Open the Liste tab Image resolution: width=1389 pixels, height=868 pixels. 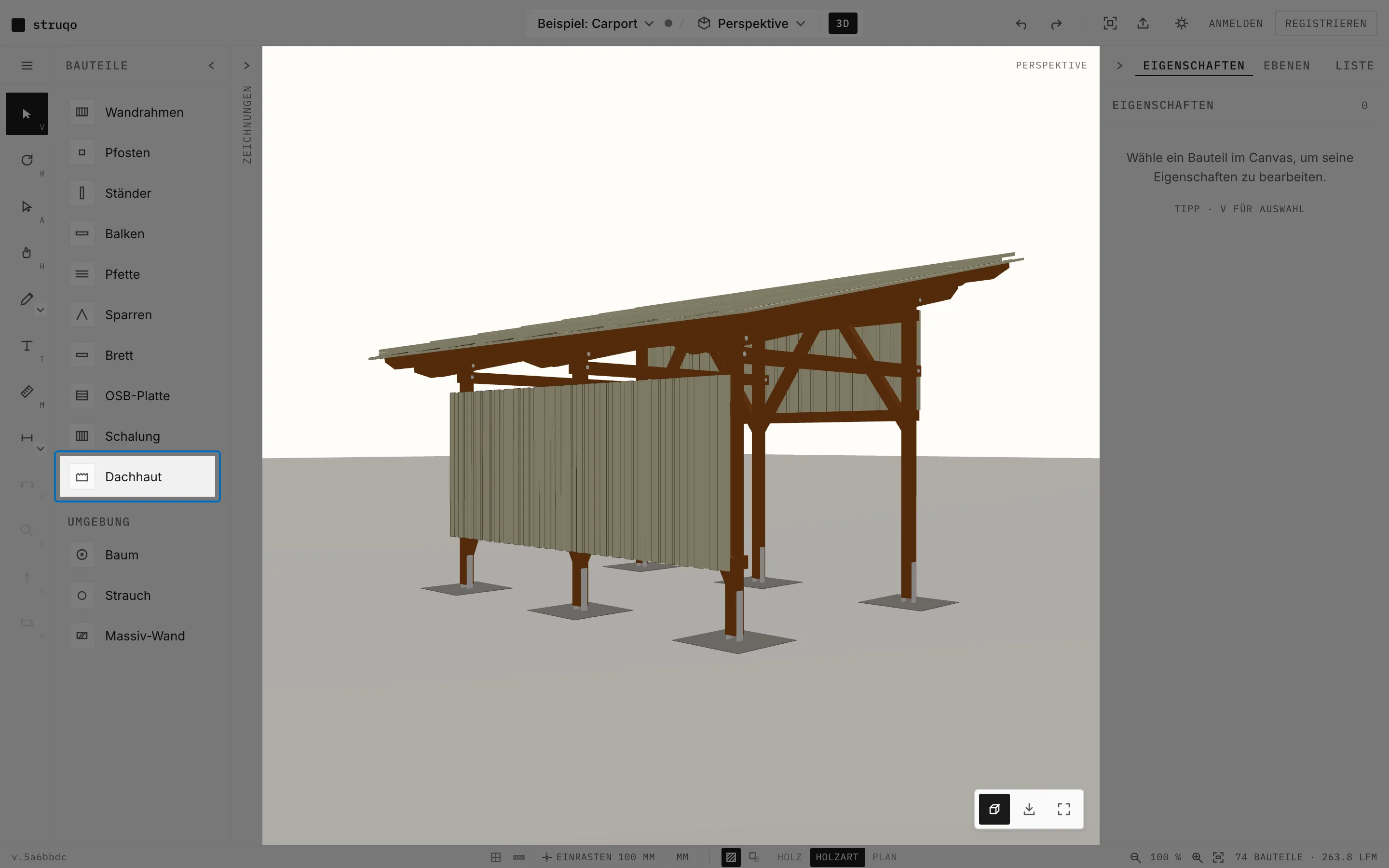click(x=1355, y=66)
